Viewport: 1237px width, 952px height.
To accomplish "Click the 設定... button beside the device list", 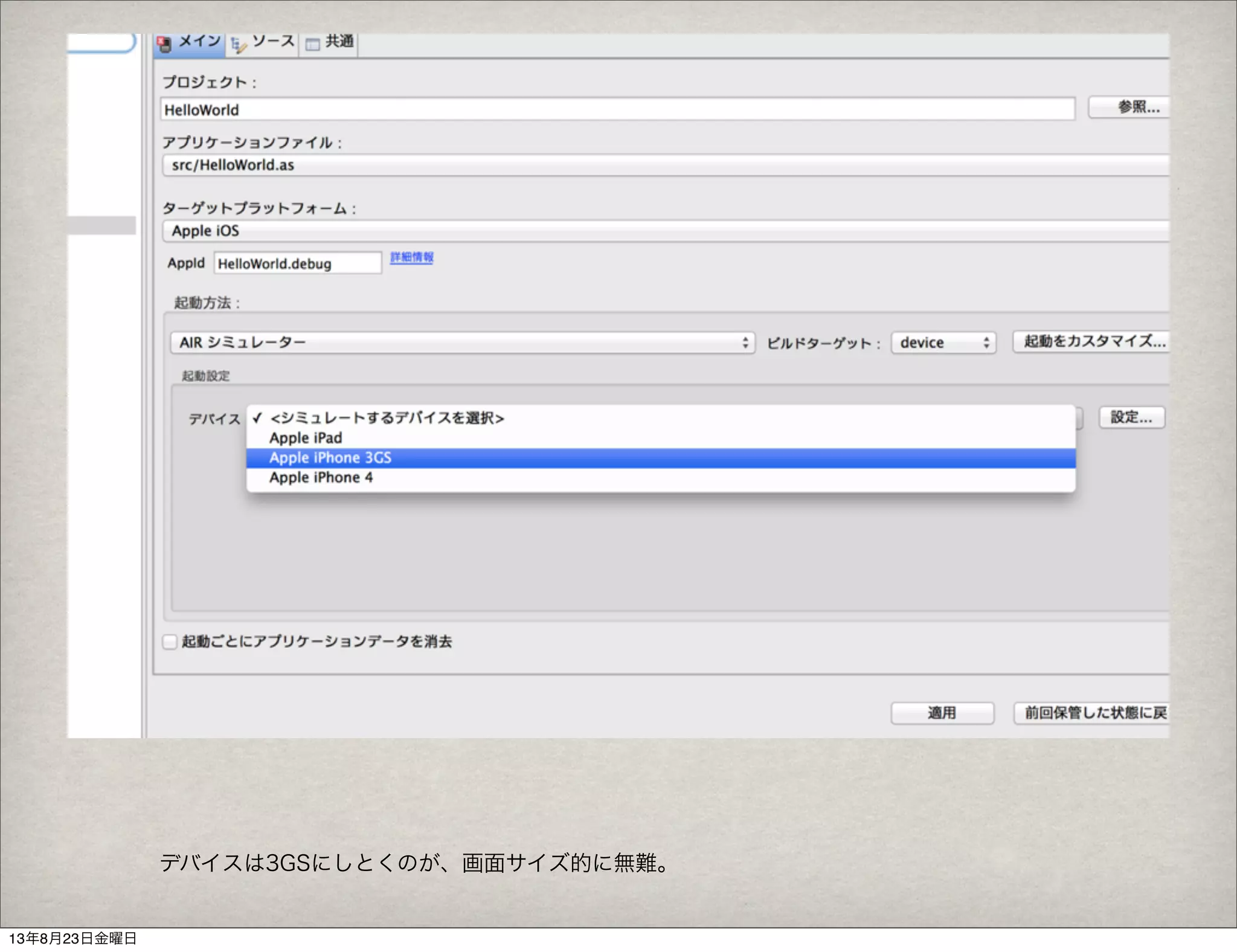I will point(1131,417).
